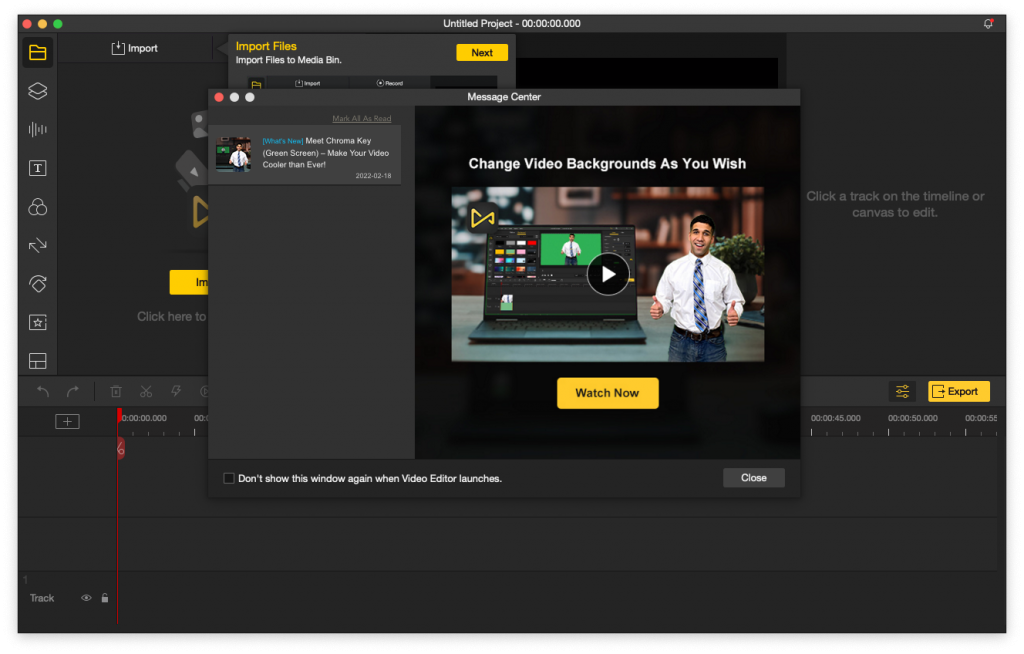Image resolution: width=1024 pixels, height=654 pixels.
Task: Enable Don't show this window again checkbox
Action: [229, 478]
